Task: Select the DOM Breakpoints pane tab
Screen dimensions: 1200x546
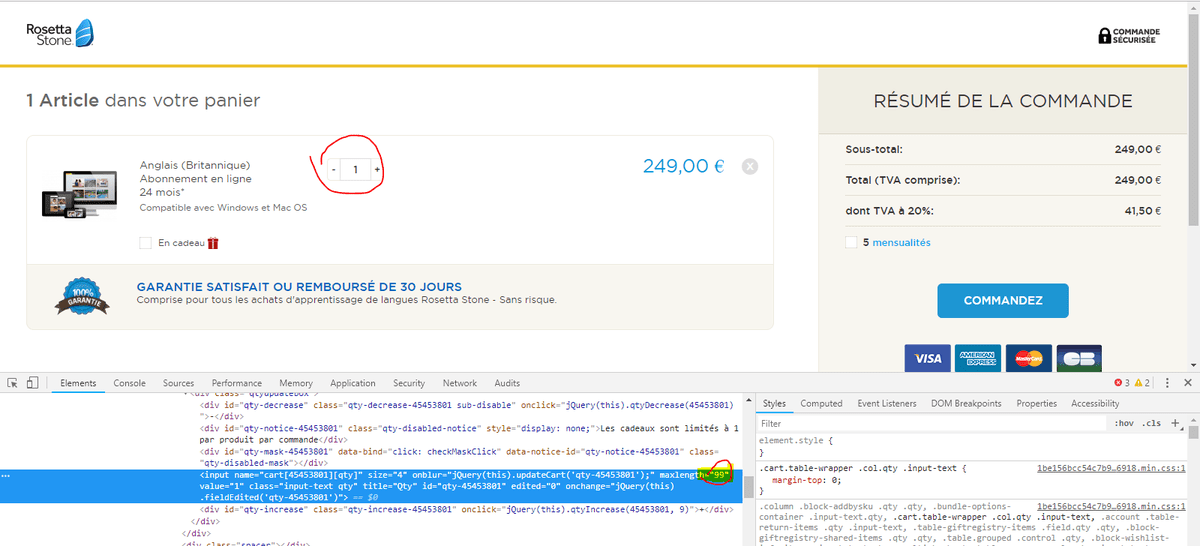Action: click(x=967, y=404)
